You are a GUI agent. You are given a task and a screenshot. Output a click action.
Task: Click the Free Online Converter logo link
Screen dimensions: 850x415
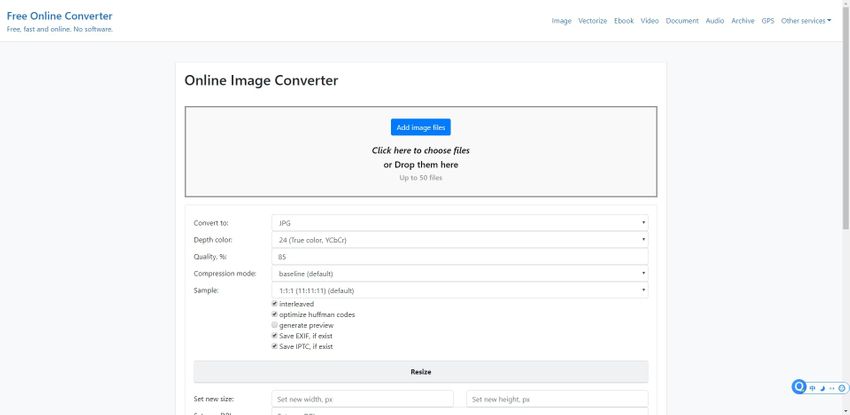coord(59,16)
